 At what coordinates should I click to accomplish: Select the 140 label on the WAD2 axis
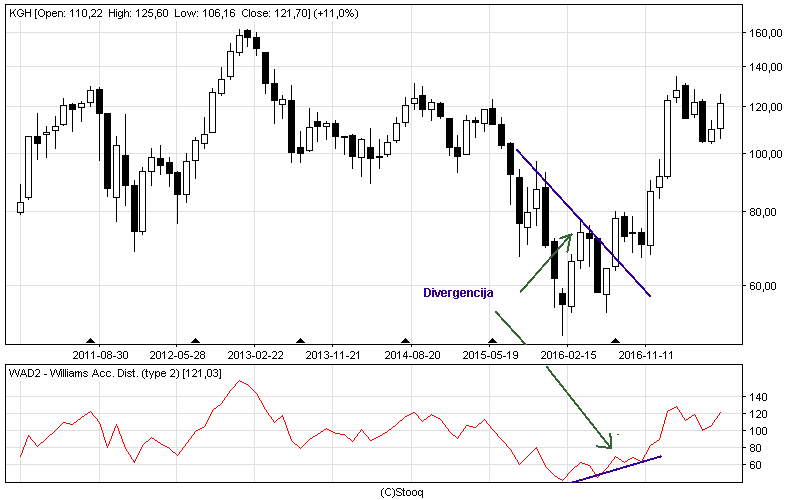pyautogui.click(x=758, y=397)
